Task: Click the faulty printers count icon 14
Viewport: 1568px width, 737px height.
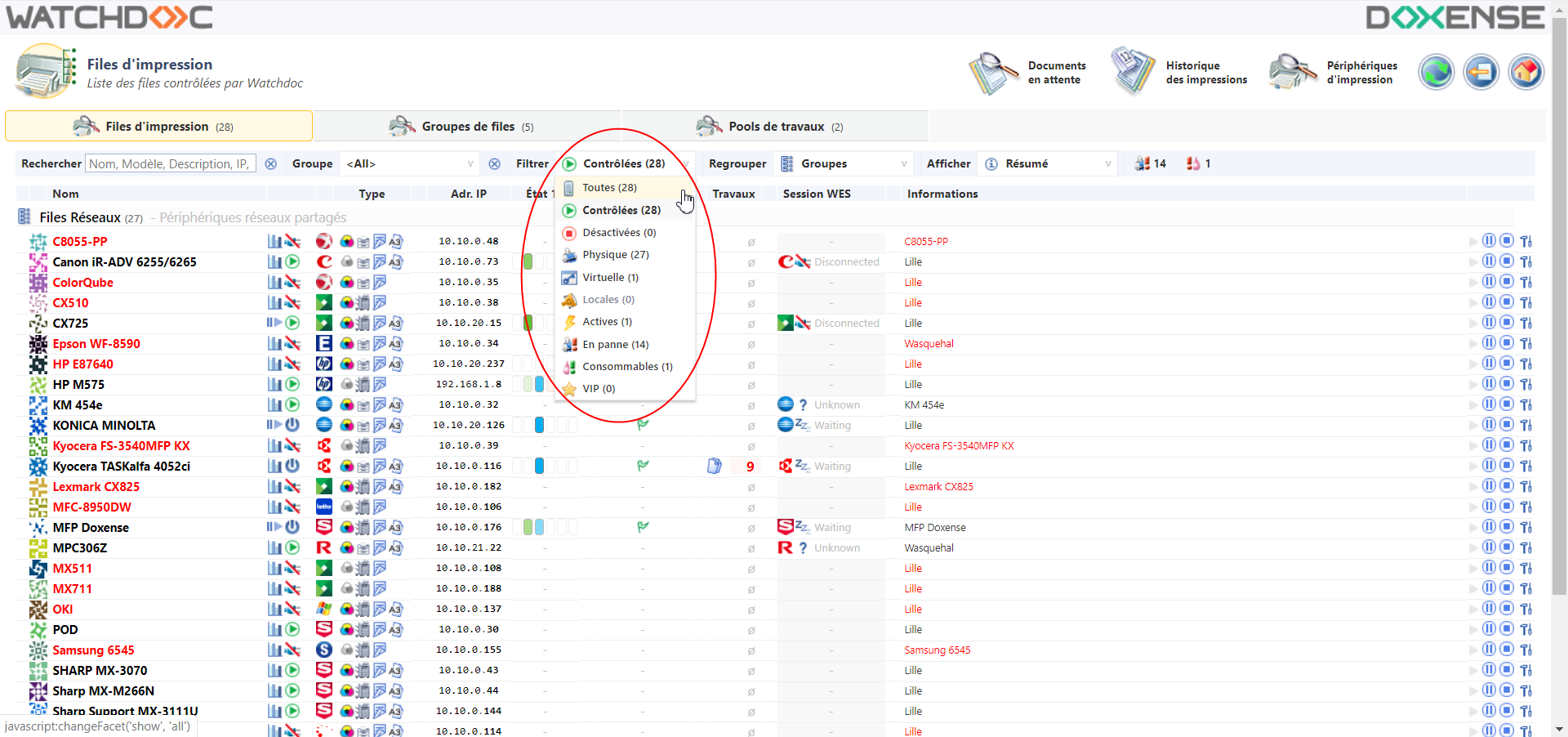Action: (x=1150, y=163)
